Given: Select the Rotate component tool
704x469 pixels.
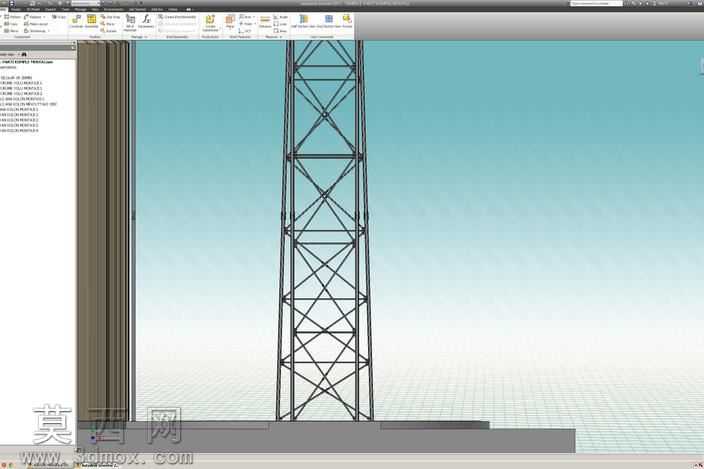Looking at the screenshot, I should (x=109, y=31).
